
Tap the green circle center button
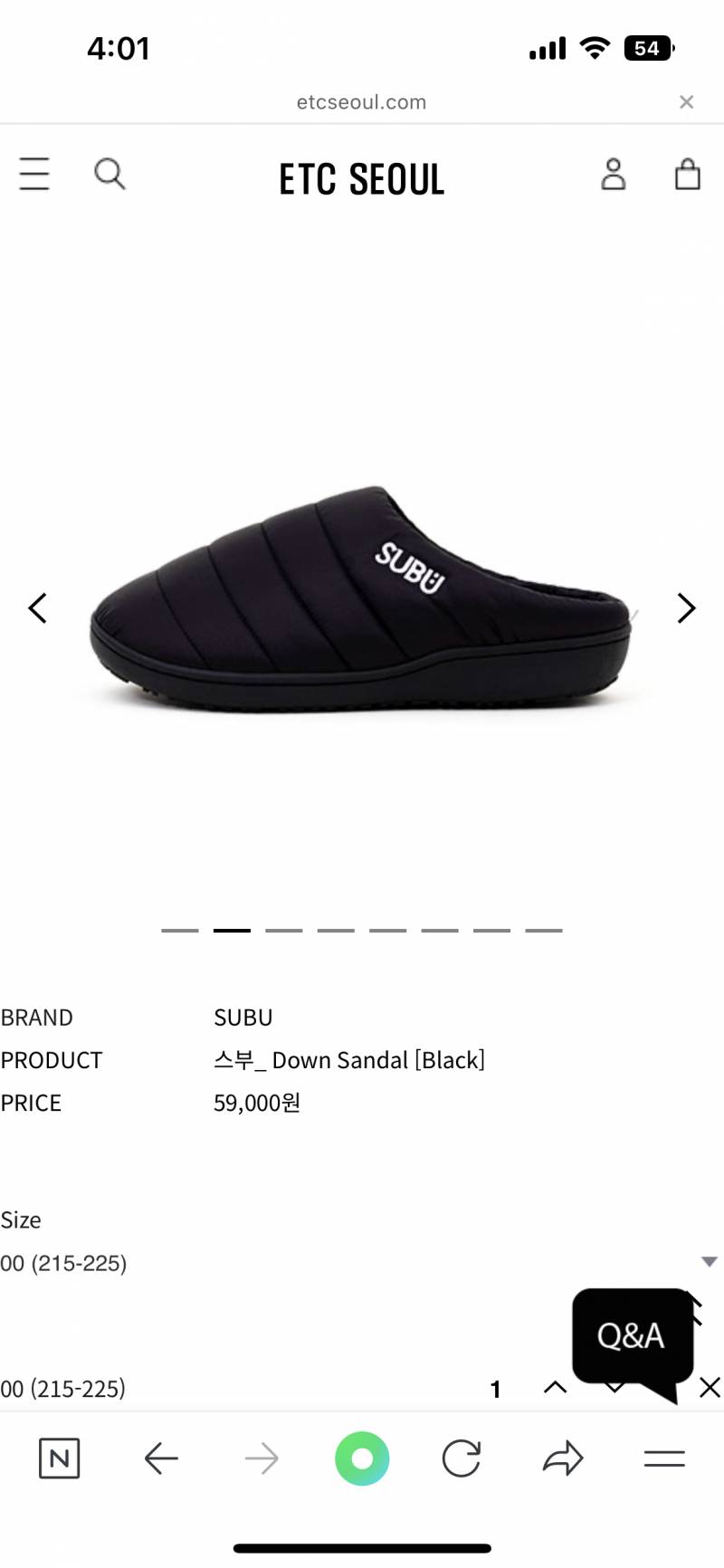pyautogui.click(x=362, y=1458)
